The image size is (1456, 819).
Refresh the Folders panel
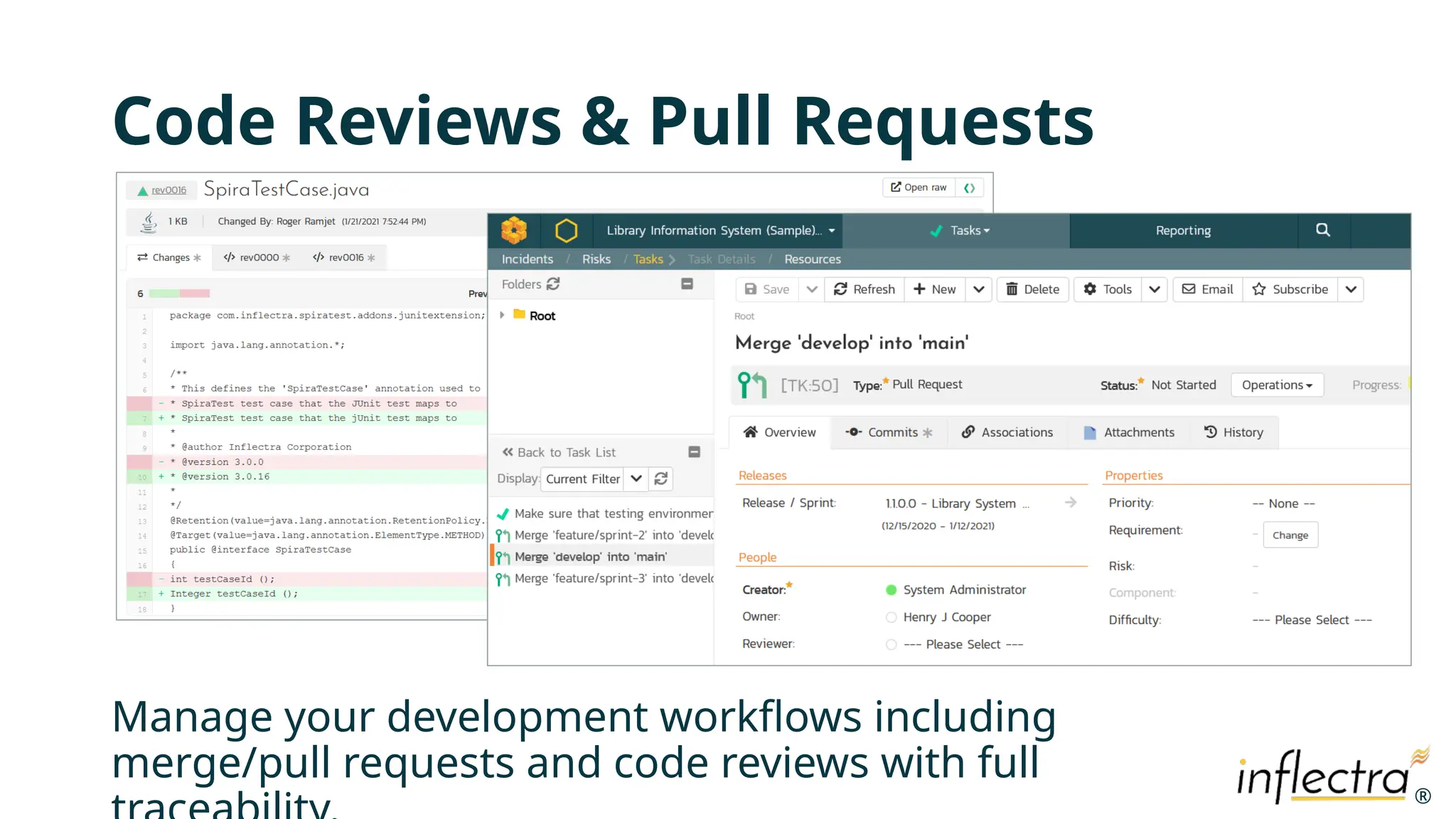[553, 284]
